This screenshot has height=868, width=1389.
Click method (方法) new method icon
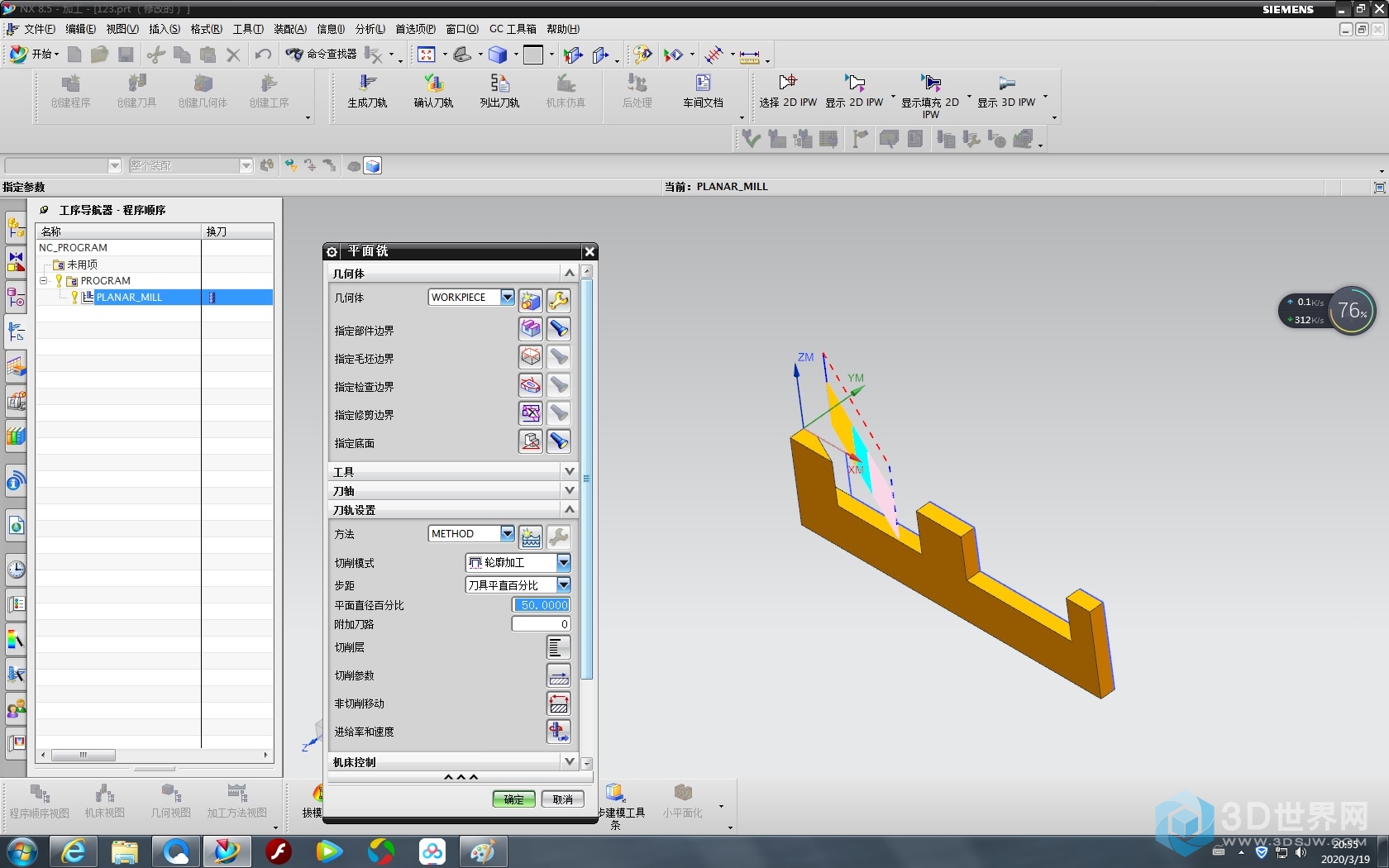point(531,537)
